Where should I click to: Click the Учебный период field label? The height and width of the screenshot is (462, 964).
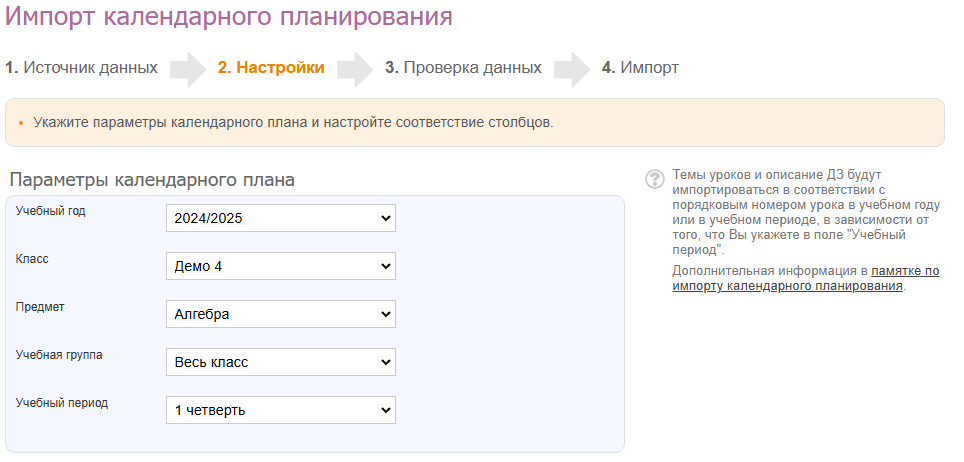coord(62,403)
